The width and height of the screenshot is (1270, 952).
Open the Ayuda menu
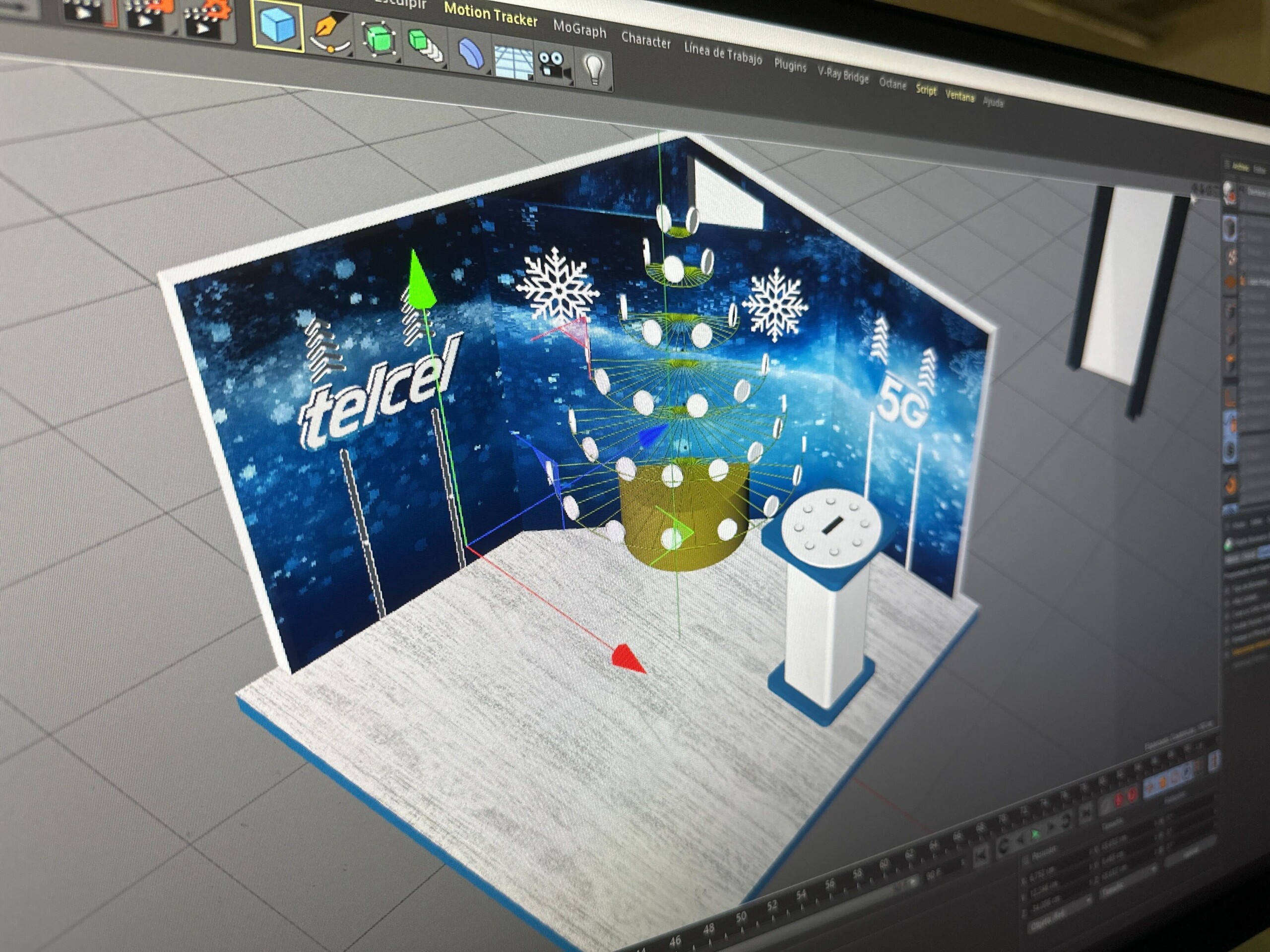point(993,102)
